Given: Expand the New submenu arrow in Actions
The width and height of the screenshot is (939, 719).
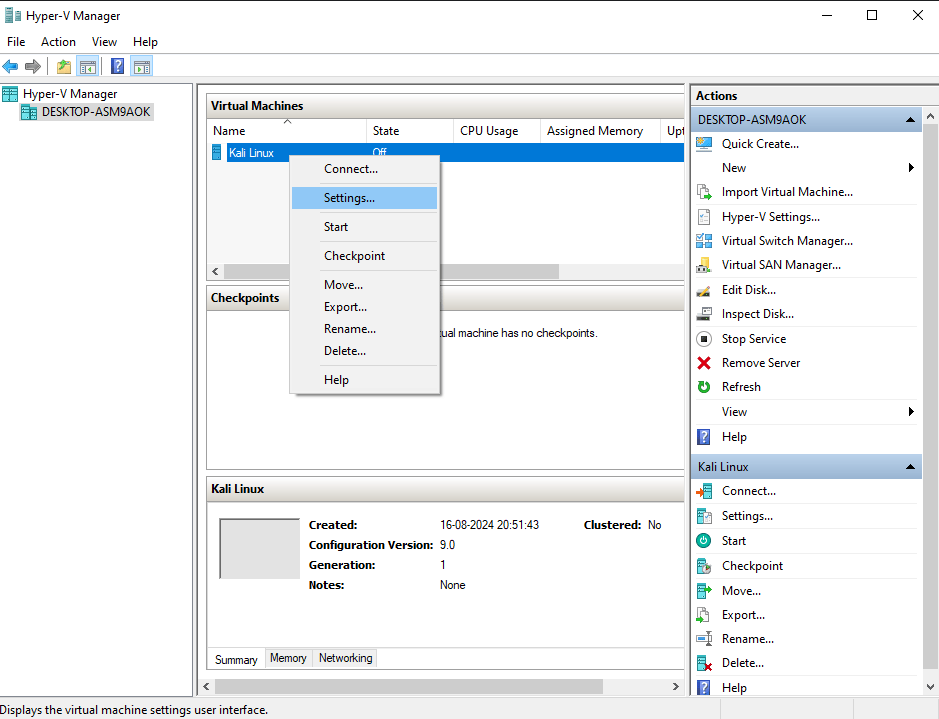Looking at the screenshot, I should click(x=911, y=168).
